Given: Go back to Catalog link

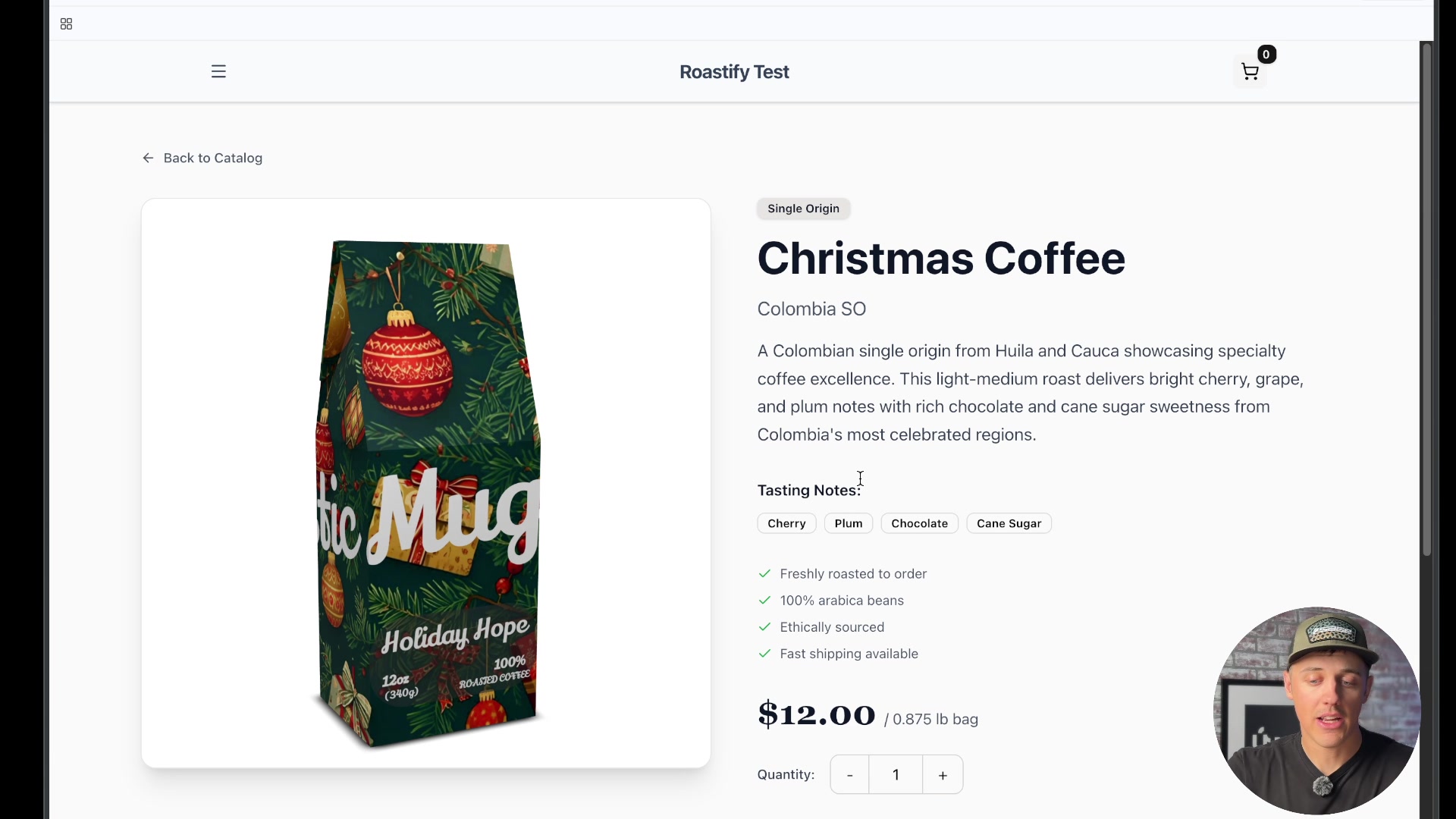Looking at the screenshot, I should coord(202,158).
